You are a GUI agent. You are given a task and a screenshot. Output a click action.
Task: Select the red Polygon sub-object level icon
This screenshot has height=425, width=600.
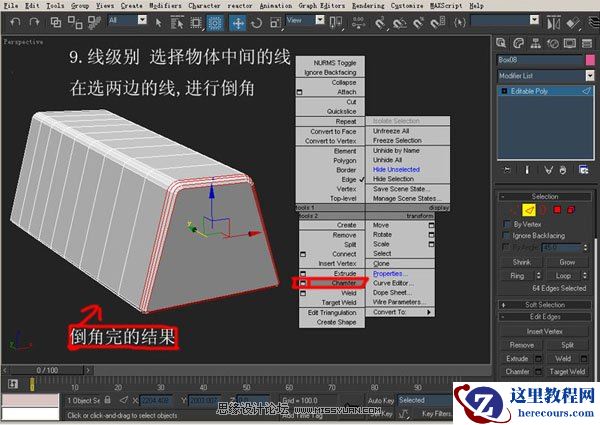point(557,210)
